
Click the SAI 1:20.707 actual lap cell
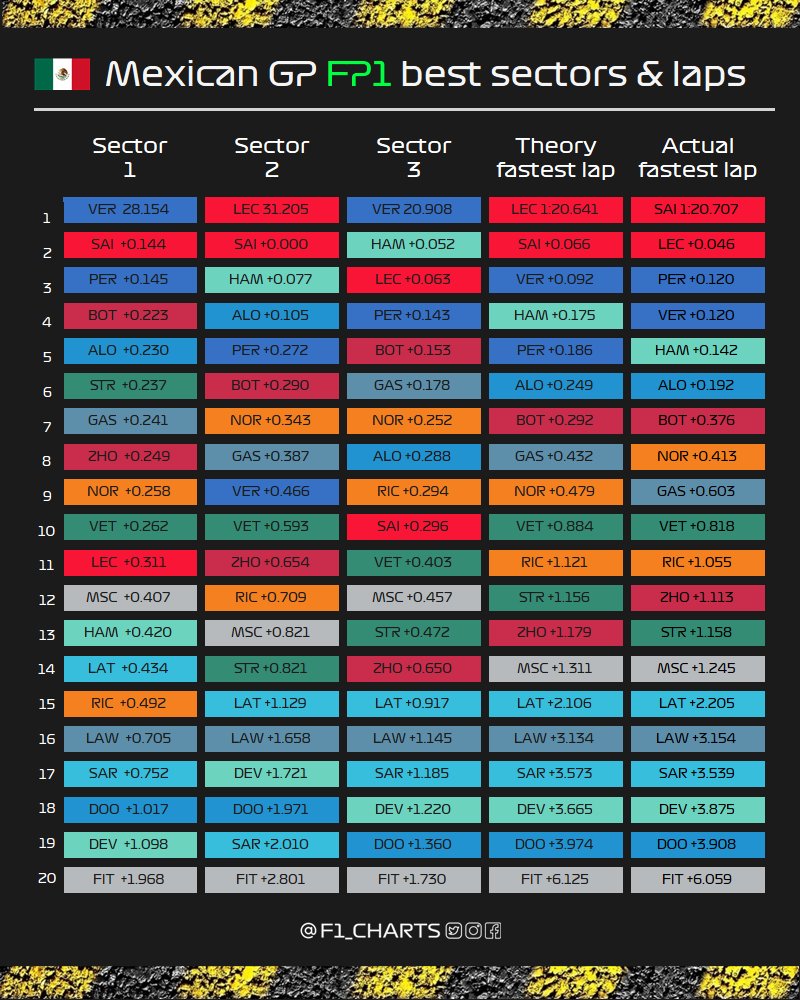(698, 210)
